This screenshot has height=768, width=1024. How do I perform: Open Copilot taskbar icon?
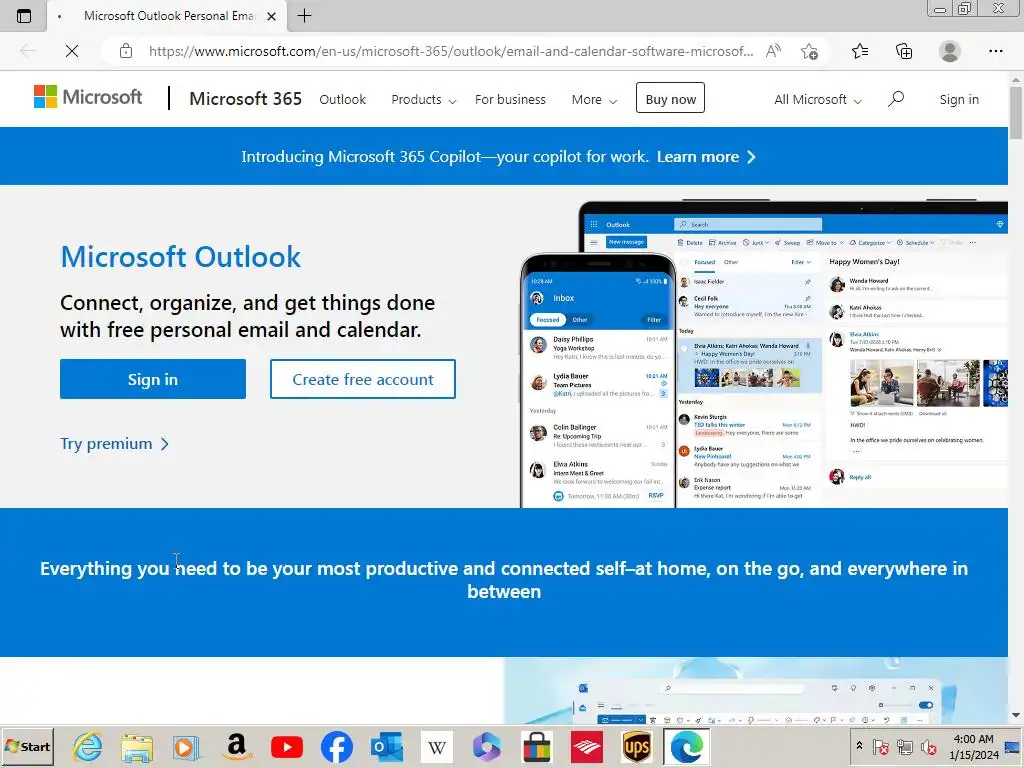(x=487, y=747)
